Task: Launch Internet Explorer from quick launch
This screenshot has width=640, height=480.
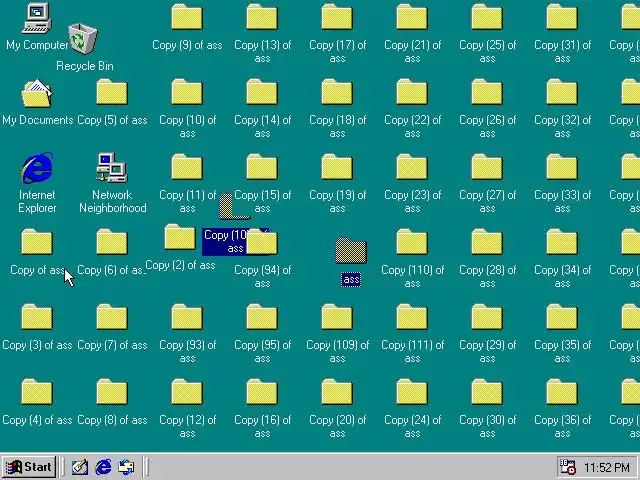Action: 103,467
